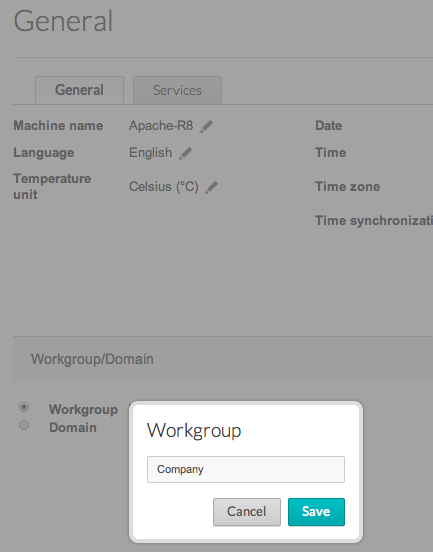Edit Machine name with the pencil icon

[206, 126]
